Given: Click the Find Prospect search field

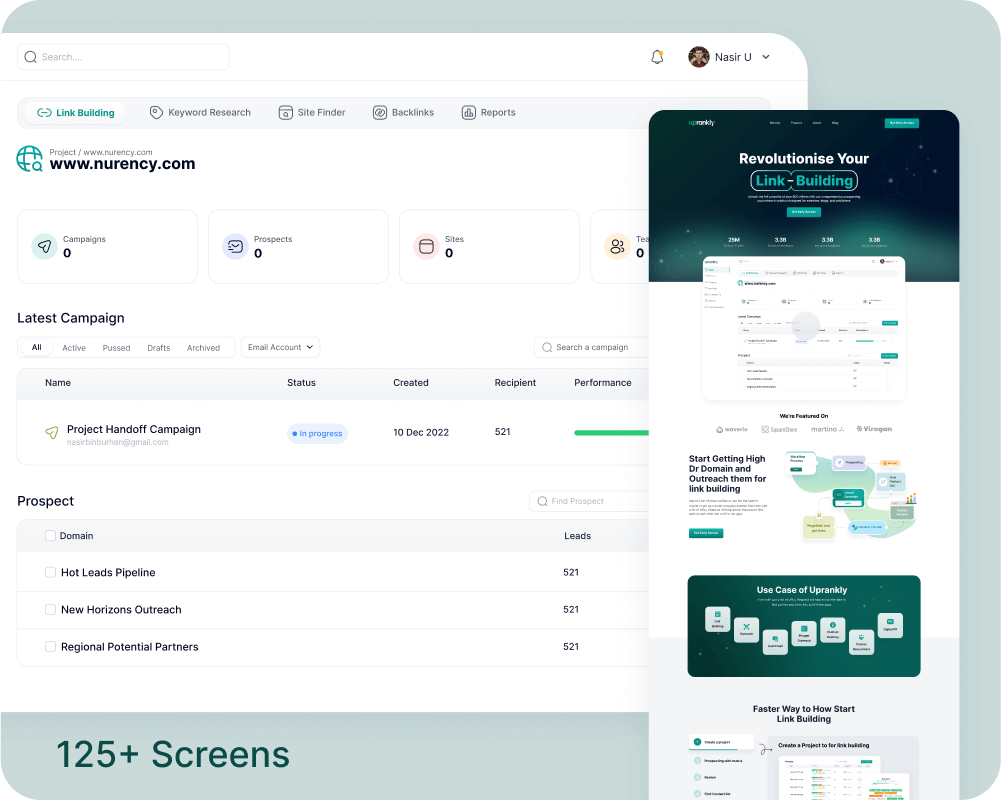Looking at the screenshot, I should click(590, 501).
